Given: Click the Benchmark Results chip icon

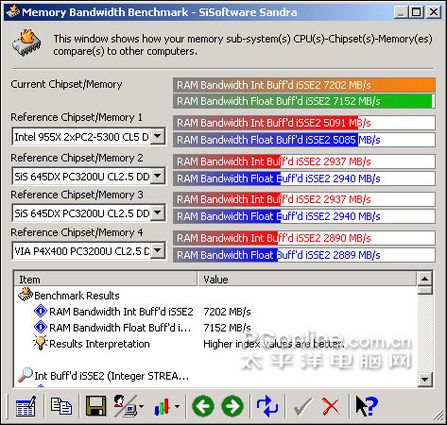Looking at the screenshot, I should coord(25,295).
